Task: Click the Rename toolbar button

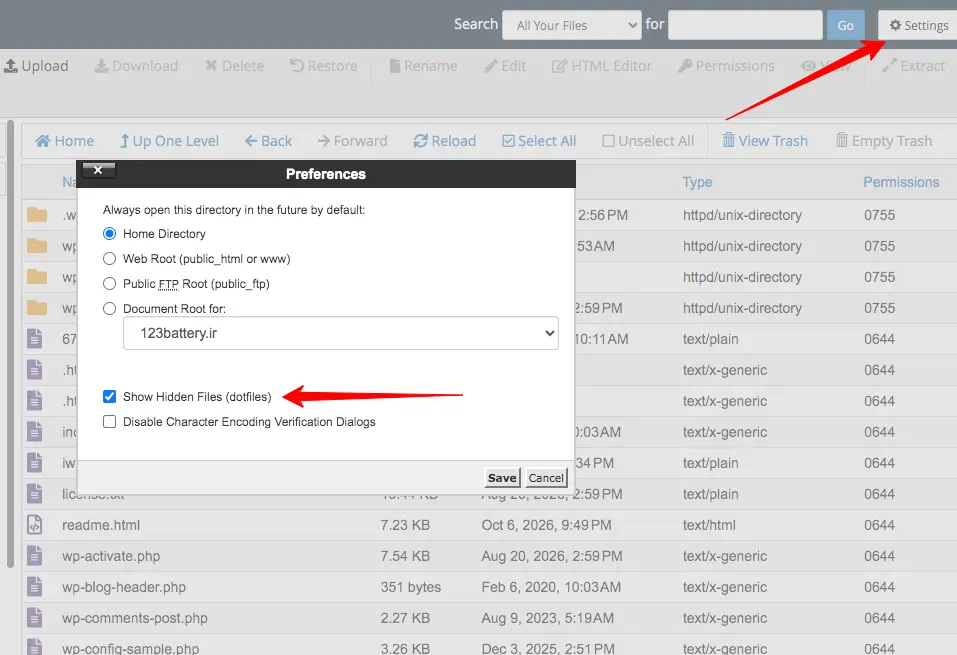Action: (423, 66)
